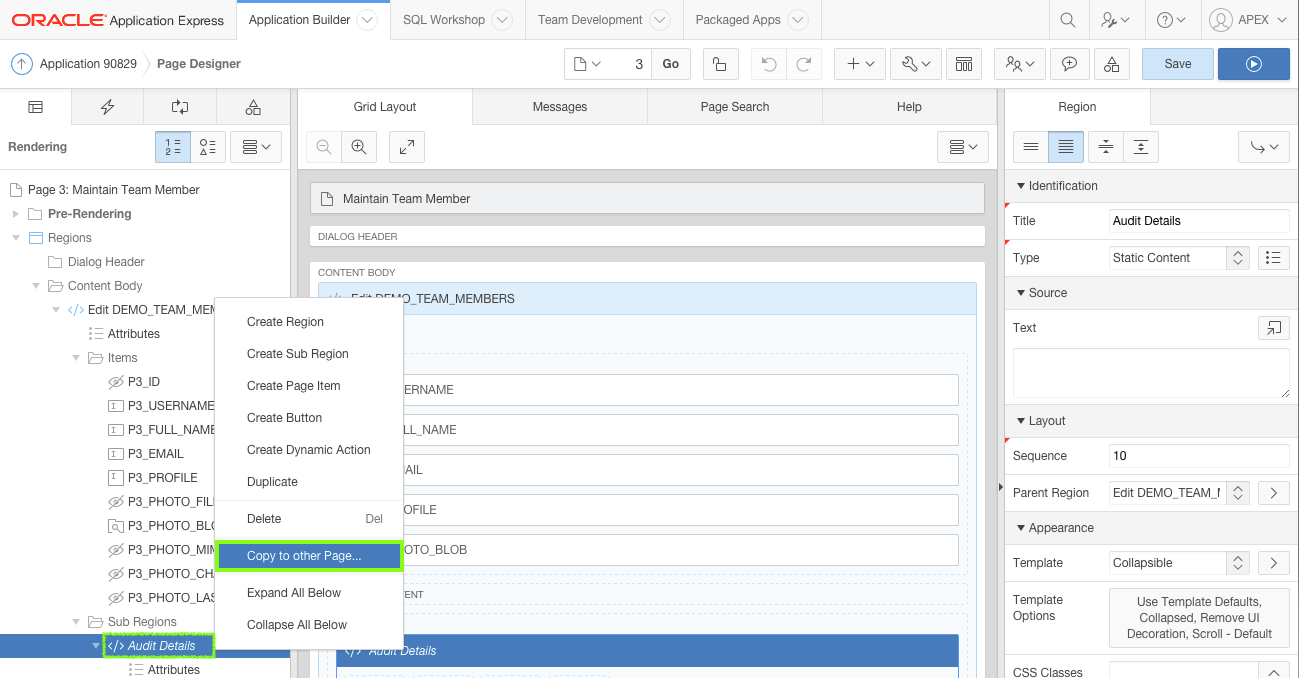Switch to the Messages tab

tap(560, 107)
